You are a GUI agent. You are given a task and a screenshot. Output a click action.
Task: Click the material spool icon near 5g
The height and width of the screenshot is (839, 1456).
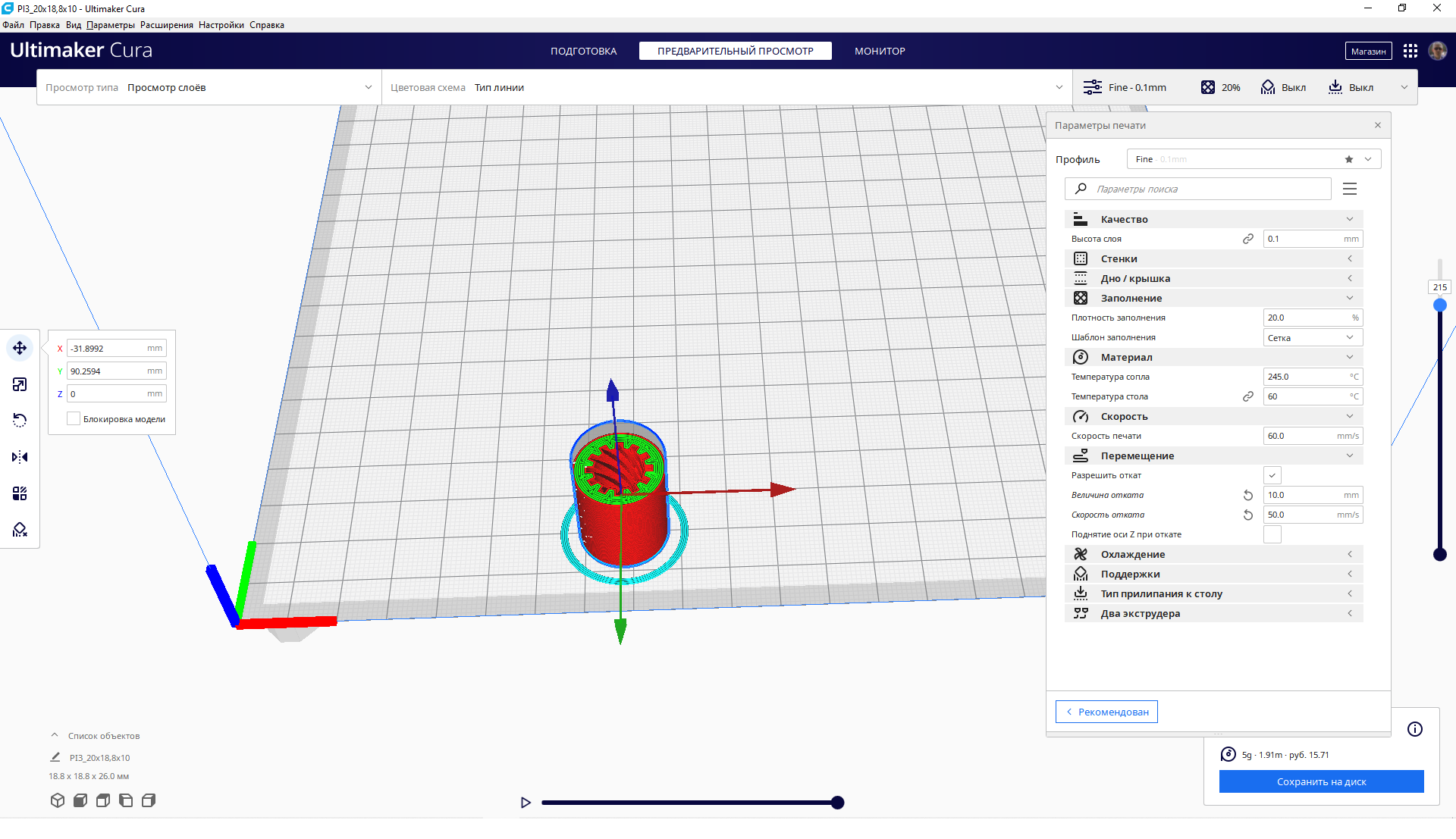pyautogui.click(x=1228, y=754)
